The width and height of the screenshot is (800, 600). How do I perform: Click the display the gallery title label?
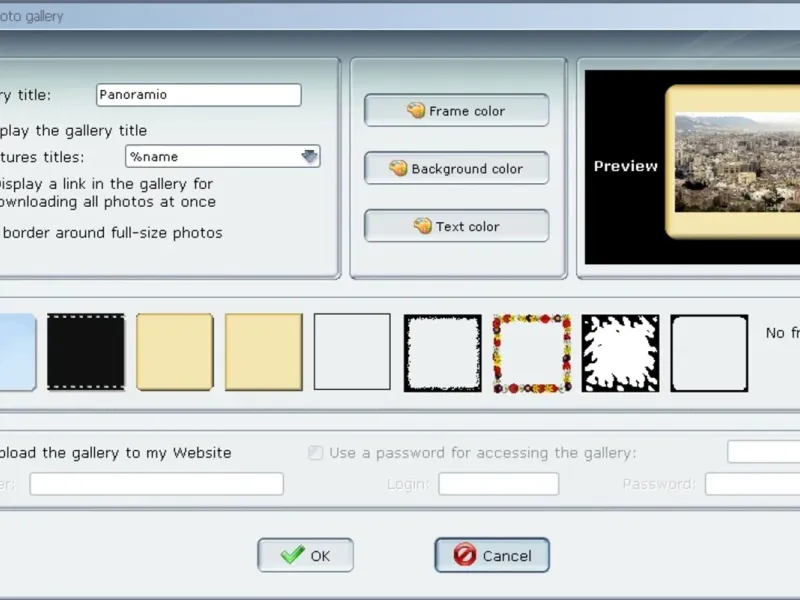coord(73,131)
